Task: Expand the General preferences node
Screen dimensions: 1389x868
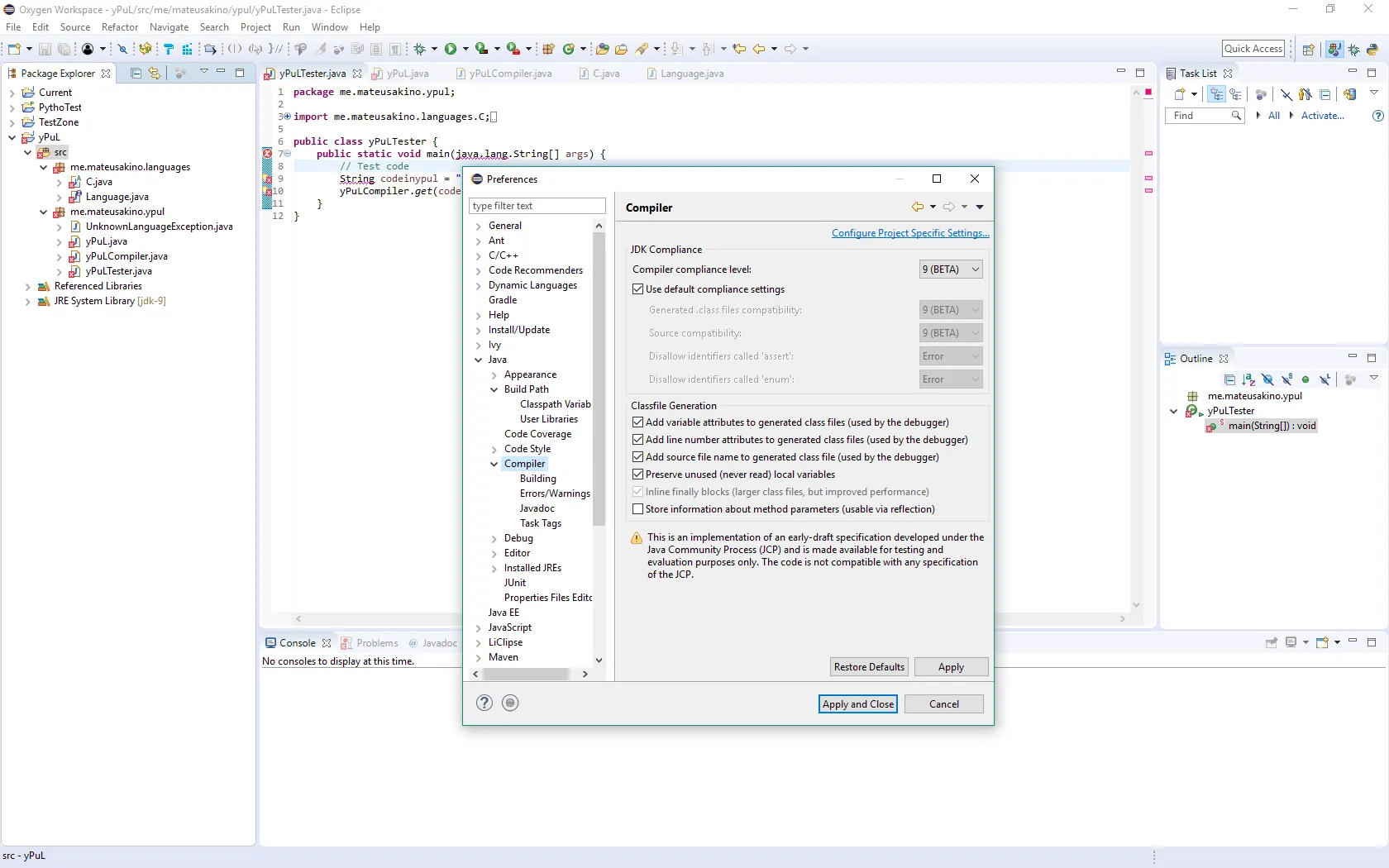Action: point(479,226)
